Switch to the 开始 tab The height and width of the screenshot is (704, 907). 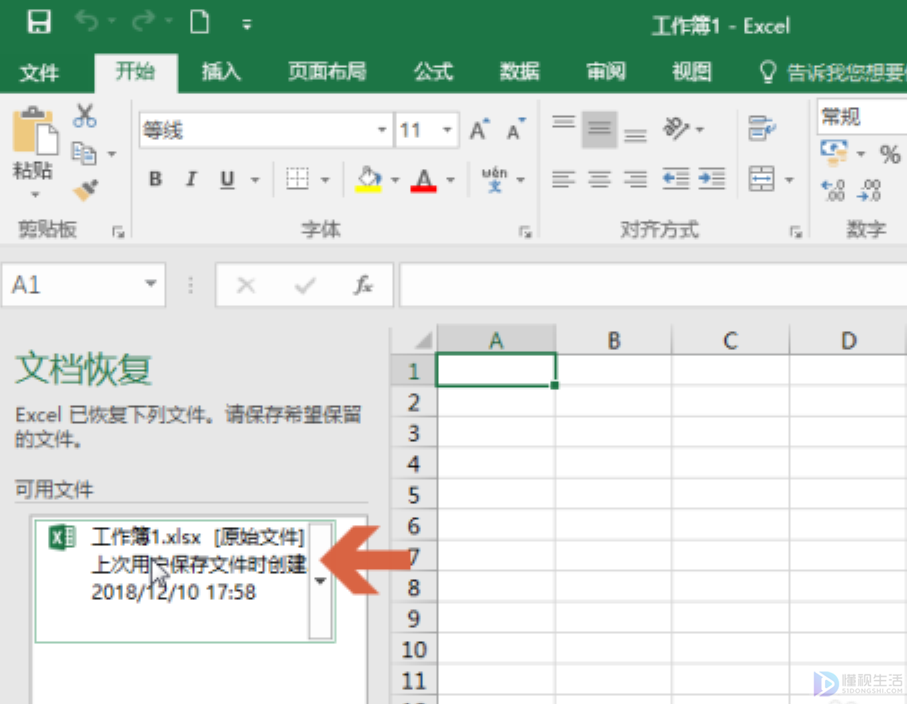135,72
